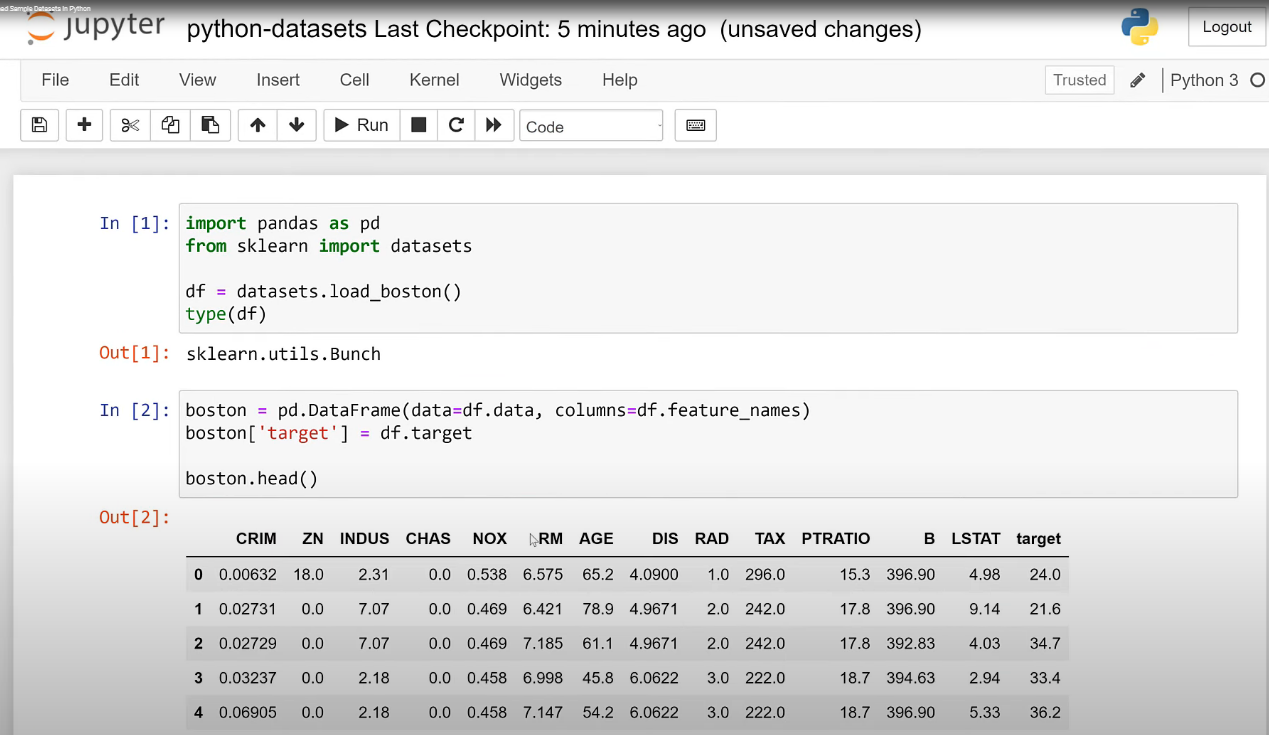Open the Kernel menu
Image resolution: width=1269 pixels, height=735 pixels.
(434, 80)
